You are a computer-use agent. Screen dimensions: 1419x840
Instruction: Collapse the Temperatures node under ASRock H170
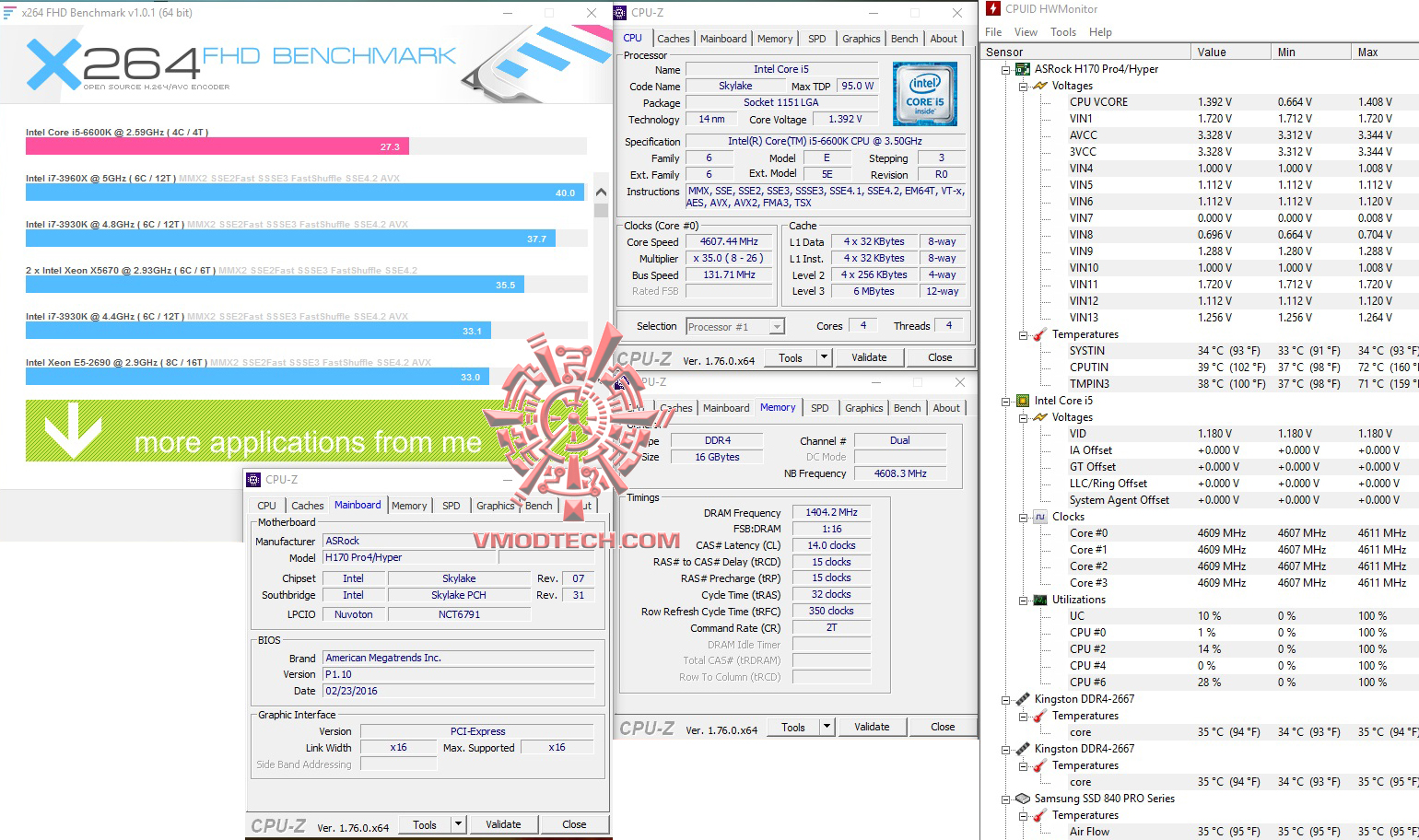point(1023,334)
